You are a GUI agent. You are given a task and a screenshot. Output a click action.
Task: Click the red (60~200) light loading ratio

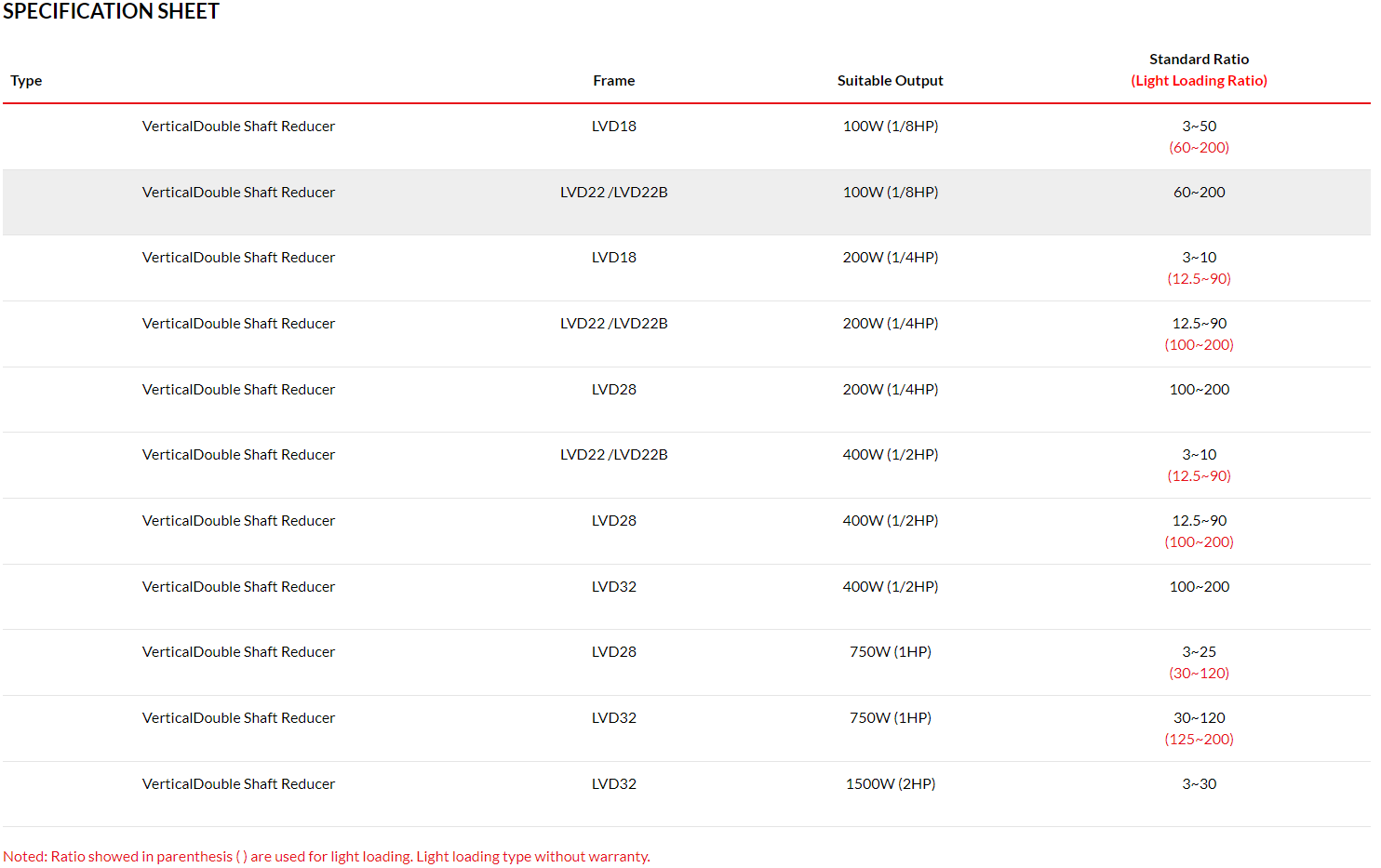click(x=1199, y=148)
